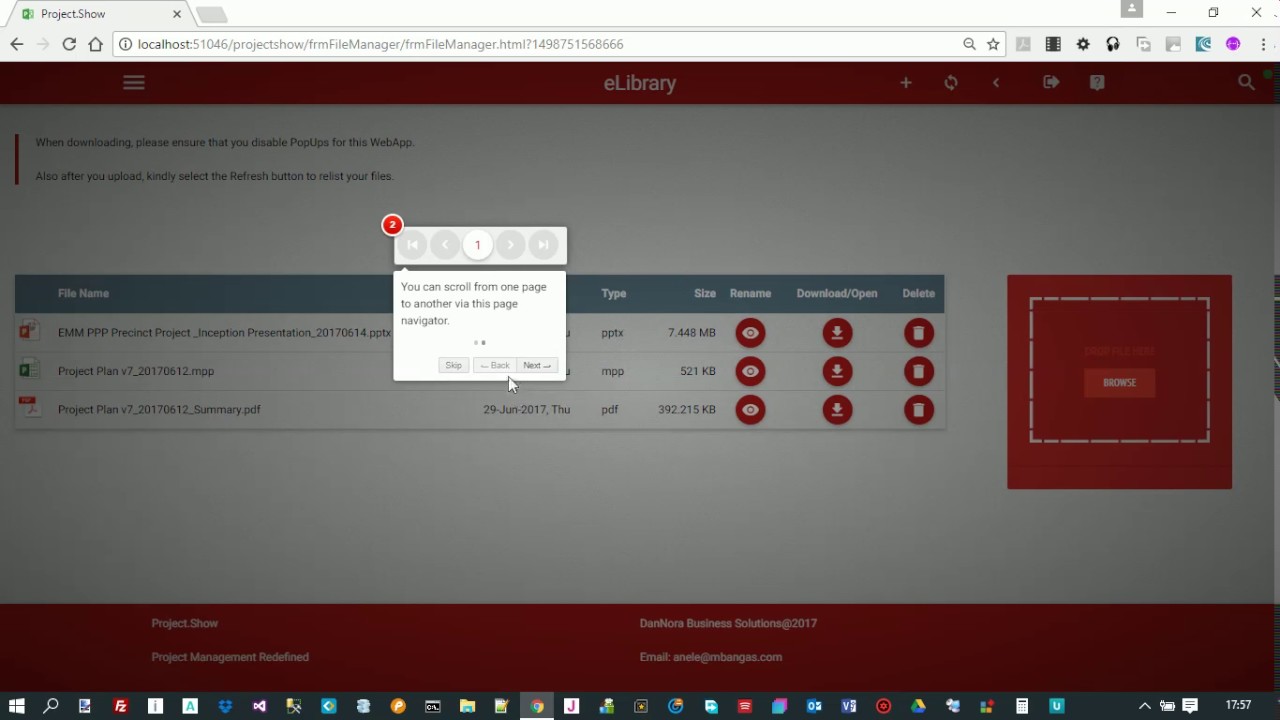
Task: Open the browser zoom magnifier icon
Action: click(x=969, y=44)
